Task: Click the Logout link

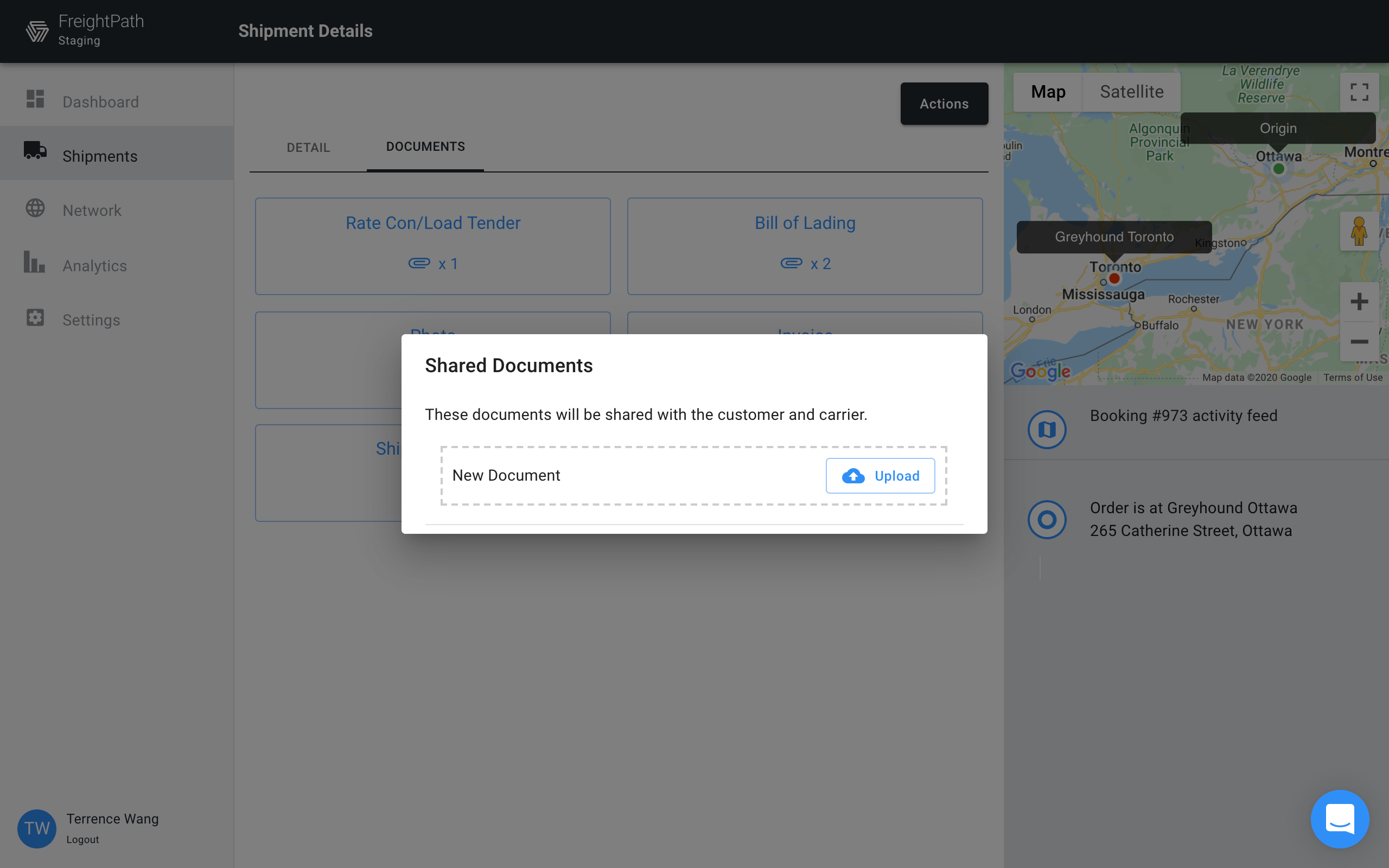Action: click(x=82, y=839)
